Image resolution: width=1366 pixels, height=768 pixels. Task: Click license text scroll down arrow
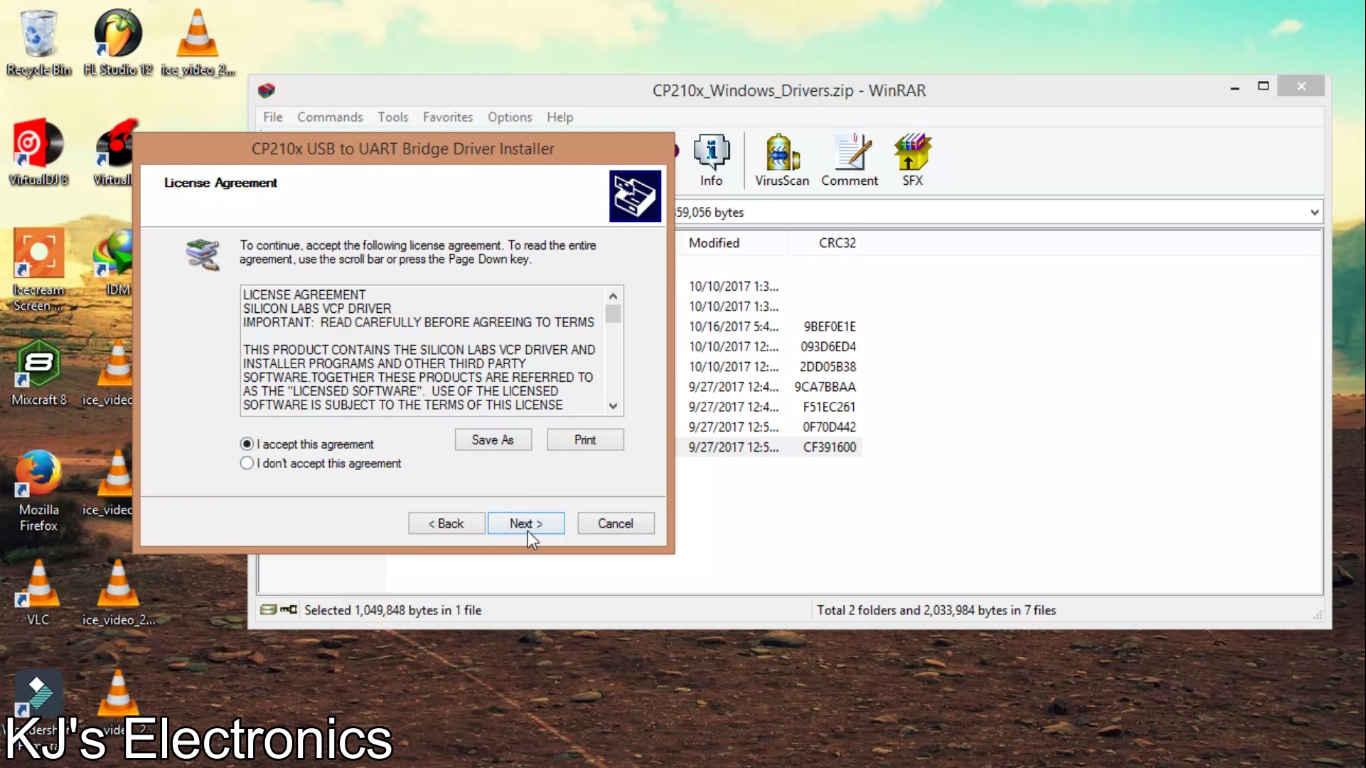(613, 406)
